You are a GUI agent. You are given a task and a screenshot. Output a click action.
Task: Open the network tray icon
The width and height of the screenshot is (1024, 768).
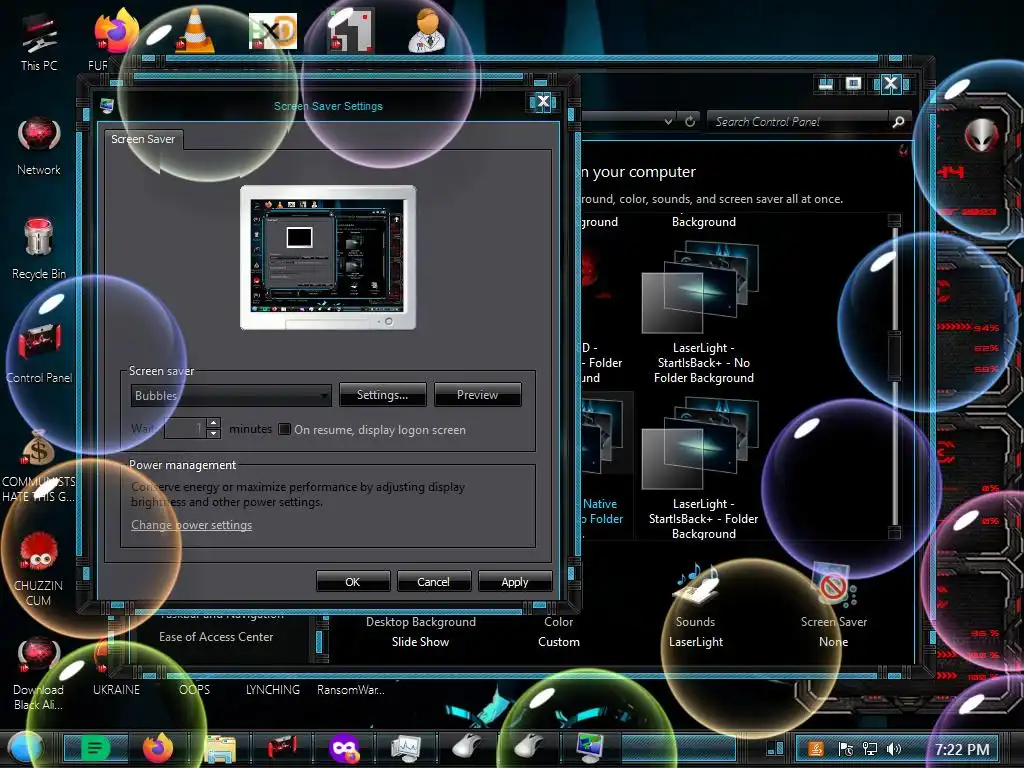pos(870,749)
